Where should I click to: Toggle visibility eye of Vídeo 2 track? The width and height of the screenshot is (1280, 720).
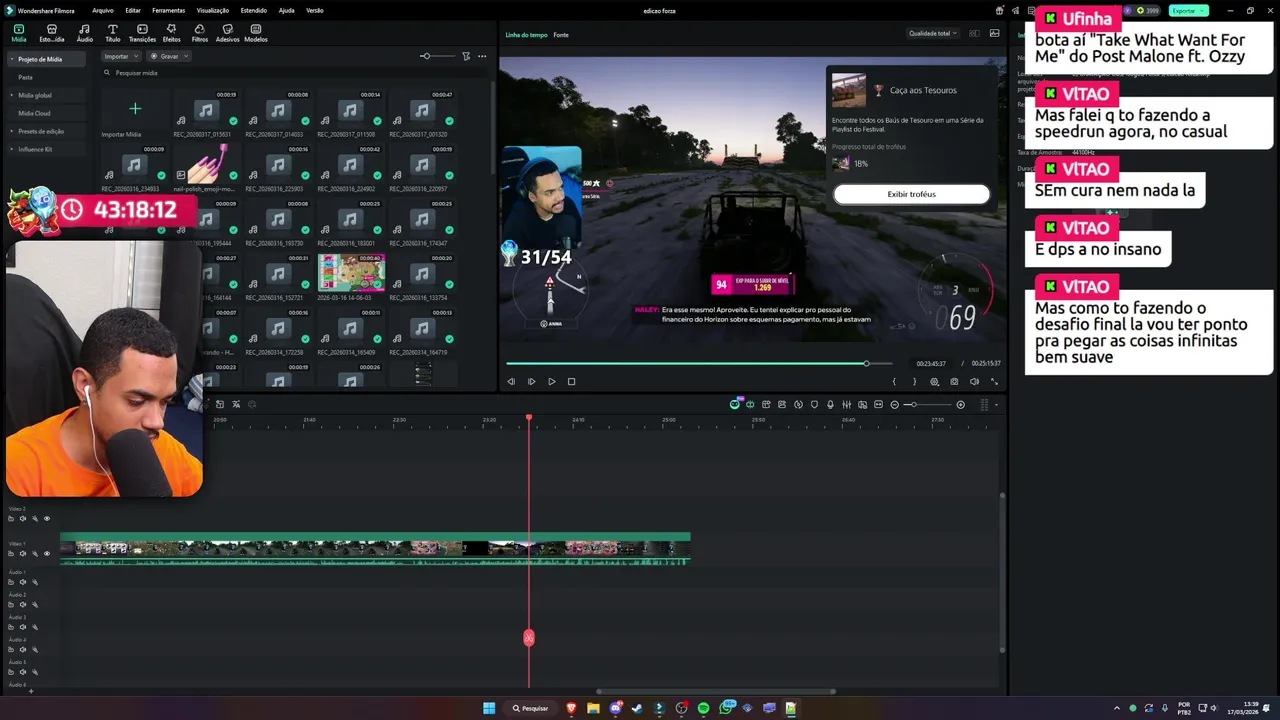click(x=47, y=518)
